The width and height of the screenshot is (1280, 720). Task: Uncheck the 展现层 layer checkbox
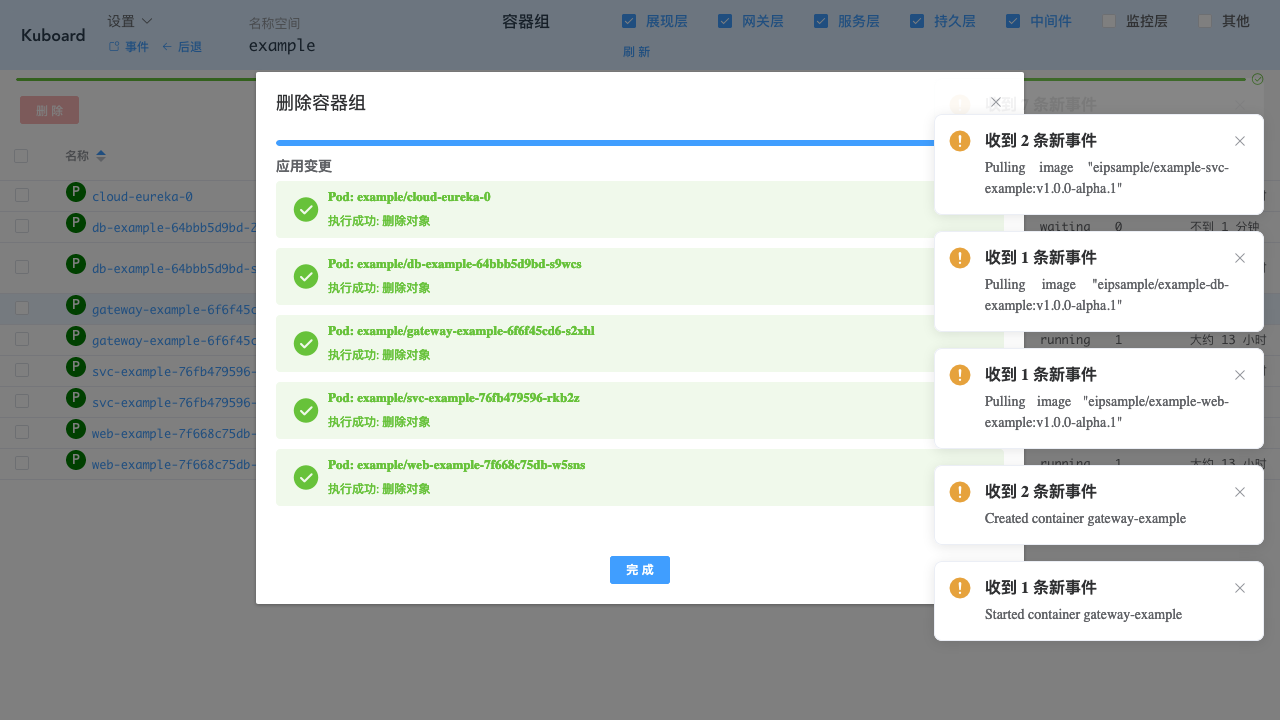(629, 21)
